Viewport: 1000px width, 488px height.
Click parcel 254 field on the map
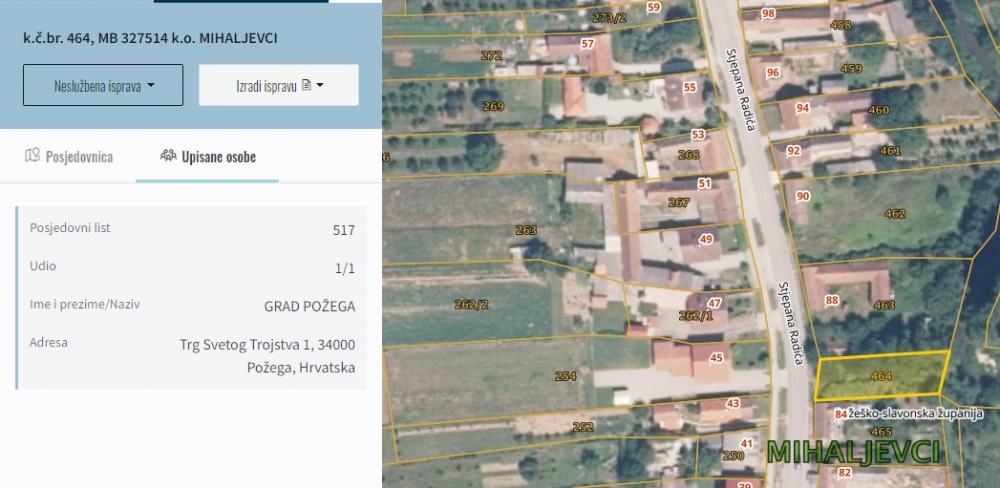point(566,376)
